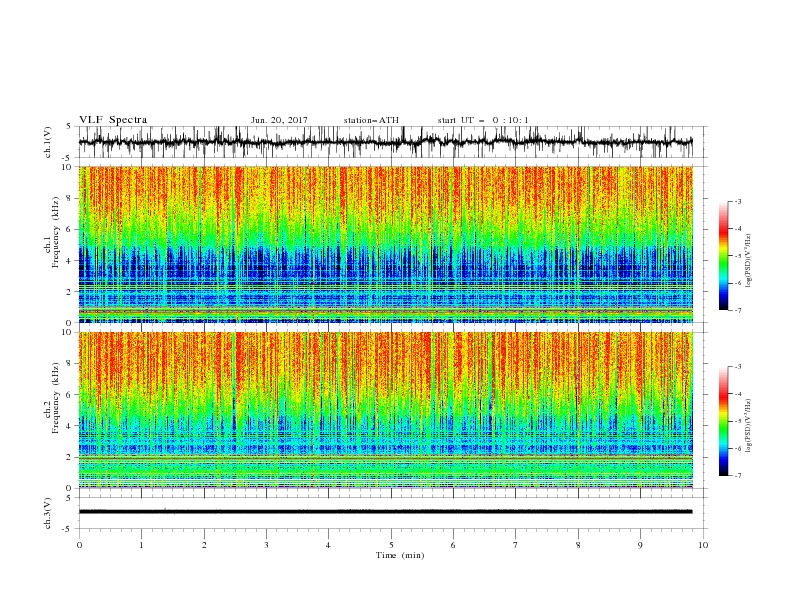
Task: Click the '8' tick on time axis
Action: [x=578, y=545]
